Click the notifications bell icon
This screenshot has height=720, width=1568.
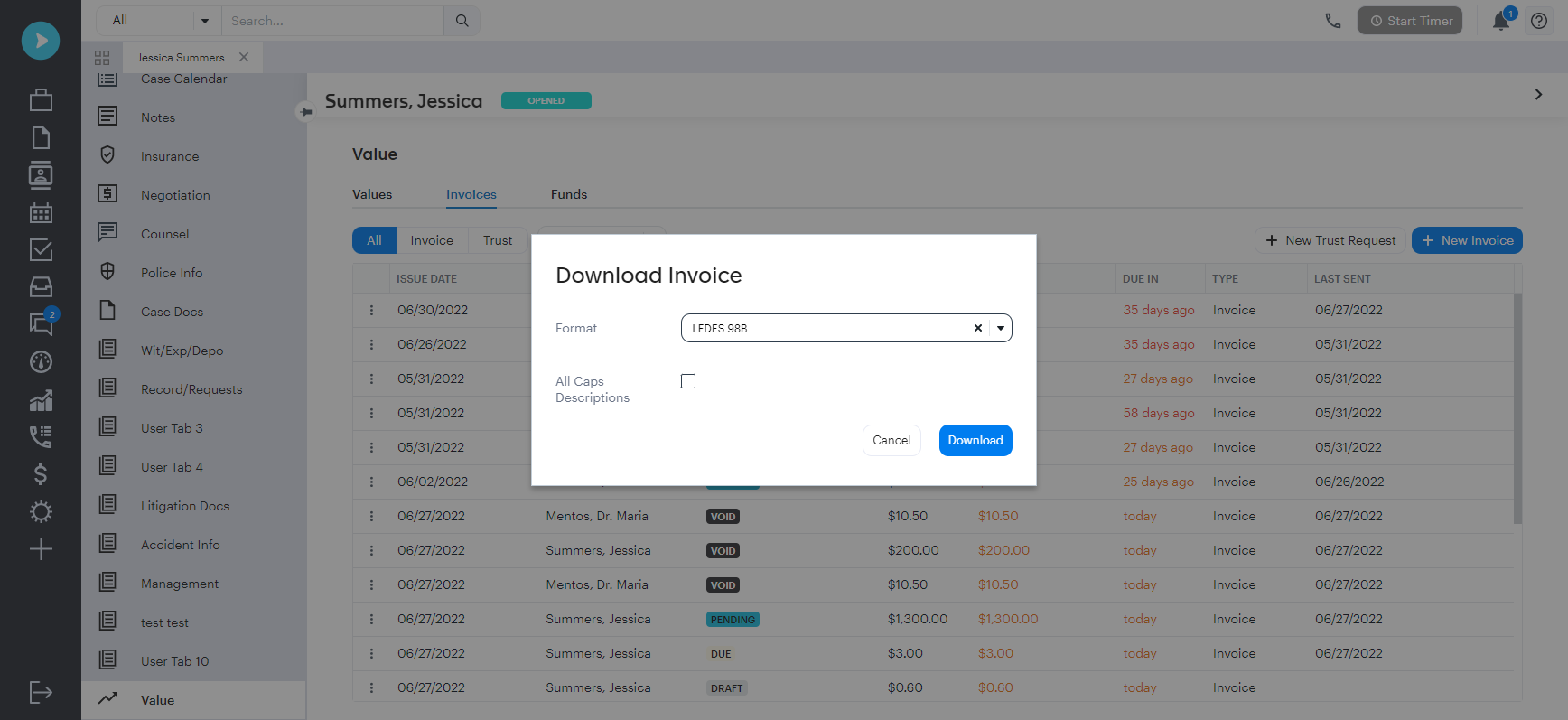(1500, 21)
